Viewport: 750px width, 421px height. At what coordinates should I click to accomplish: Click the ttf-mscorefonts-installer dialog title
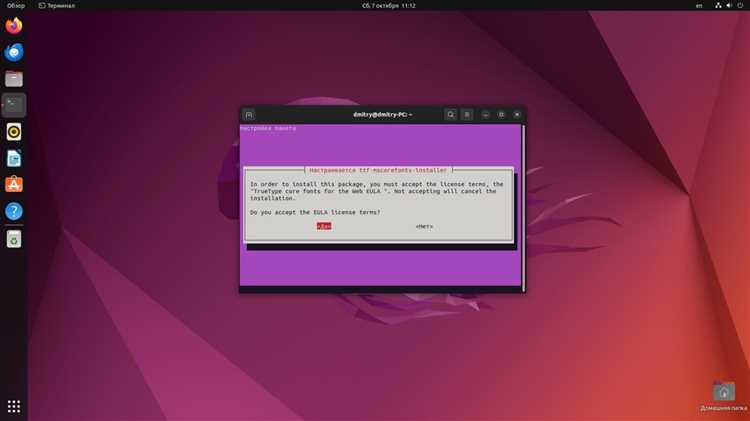tap(378, 170)
